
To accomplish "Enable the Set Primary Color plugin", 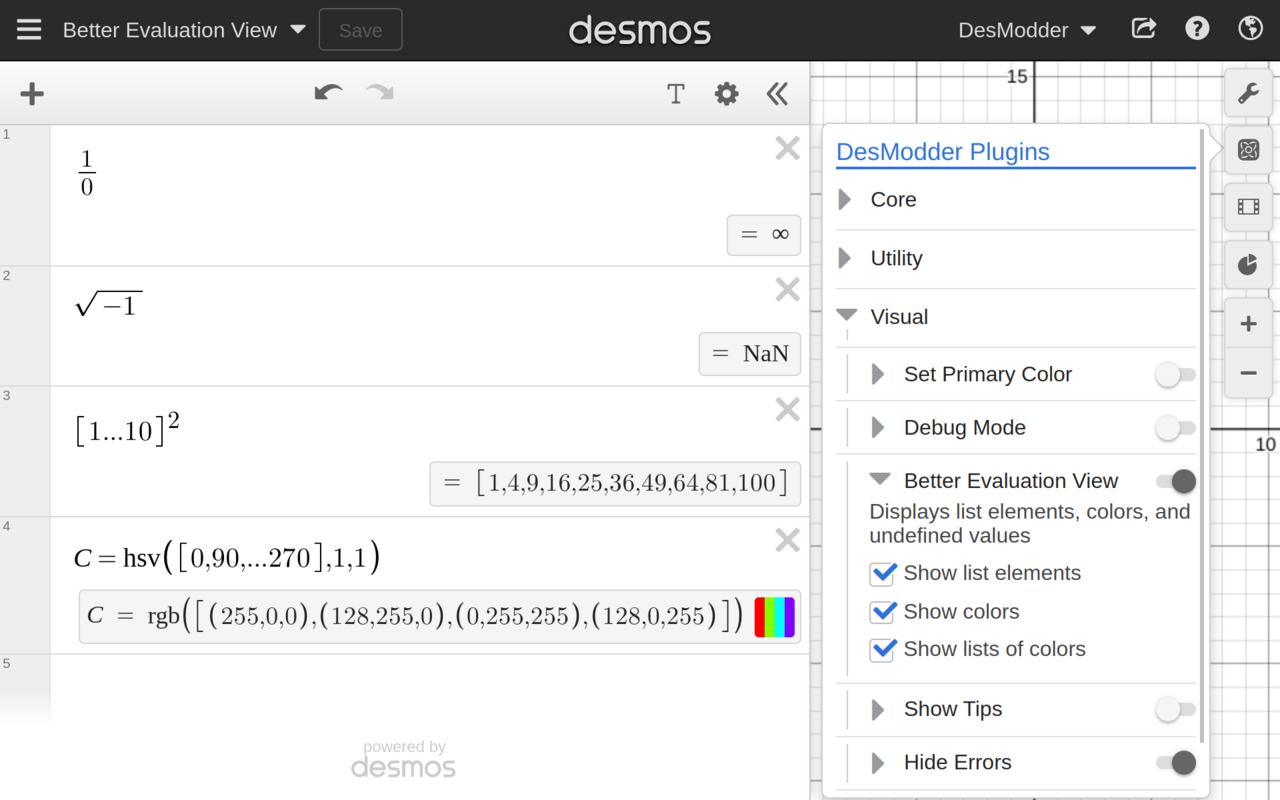I will click(x=1175, y=374).
